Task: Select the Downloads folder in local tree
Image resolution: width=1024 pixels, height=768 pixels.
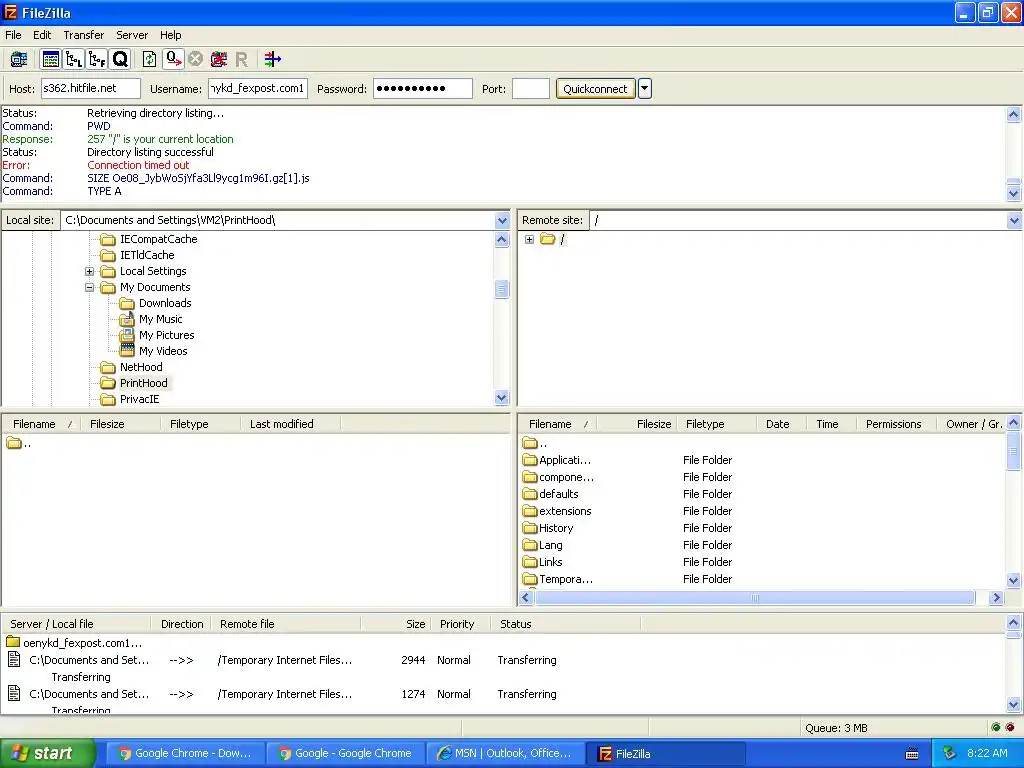Action: pyautogui.click(x=165, y=303)
